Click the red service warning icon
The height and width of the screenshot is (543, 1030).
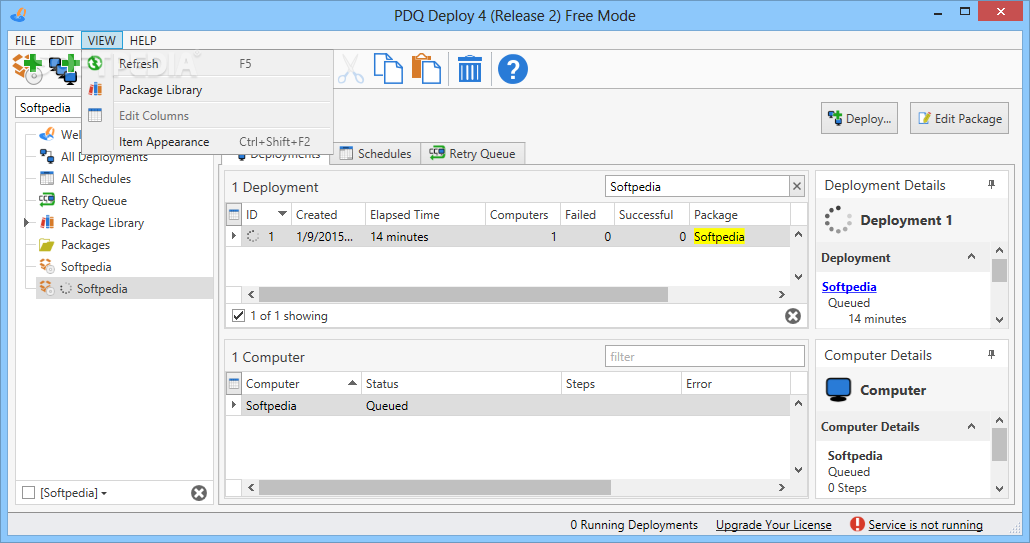pyautogui.click(x=857, y=524)
